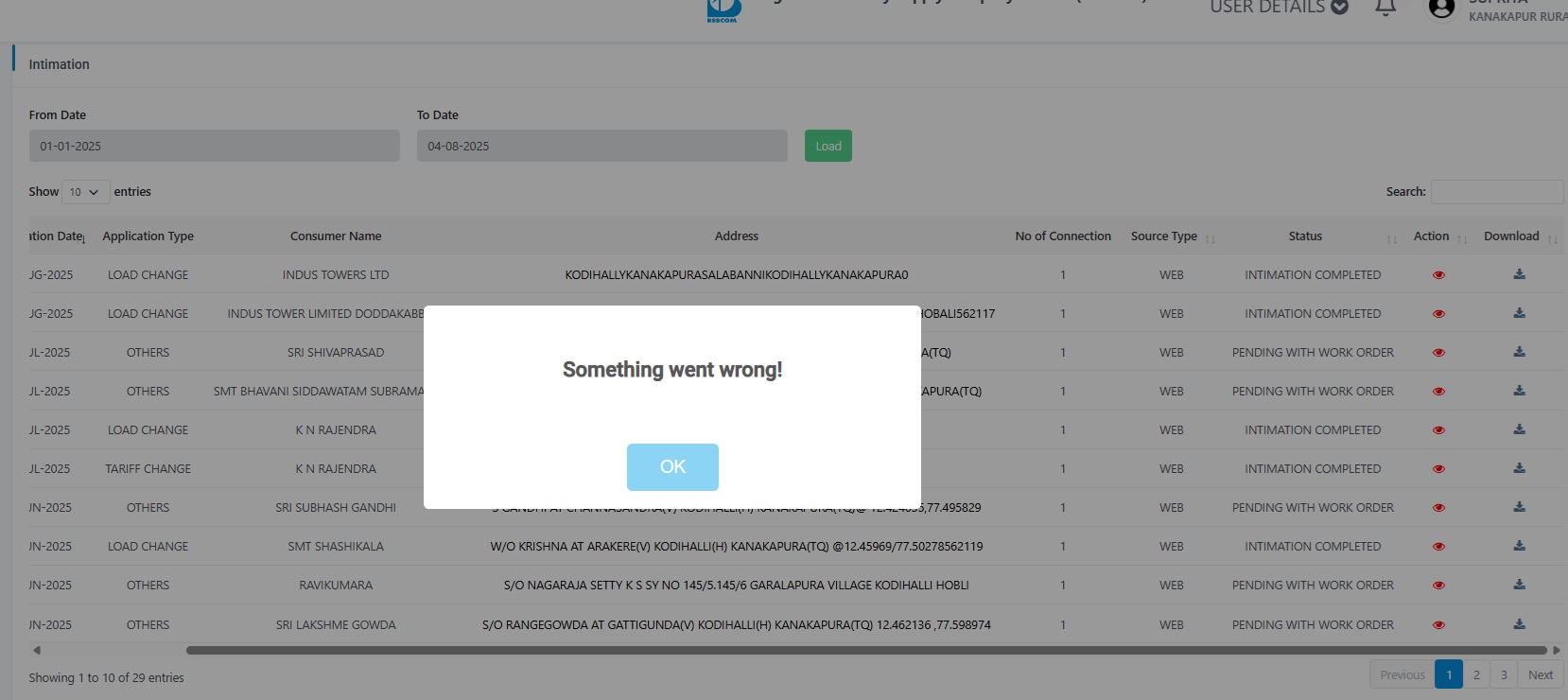The width and height of the screenshot is (1568, 700).
Task: View the INDUS TOWERS LTD row via eye icon
Action: coord(1438,275)
